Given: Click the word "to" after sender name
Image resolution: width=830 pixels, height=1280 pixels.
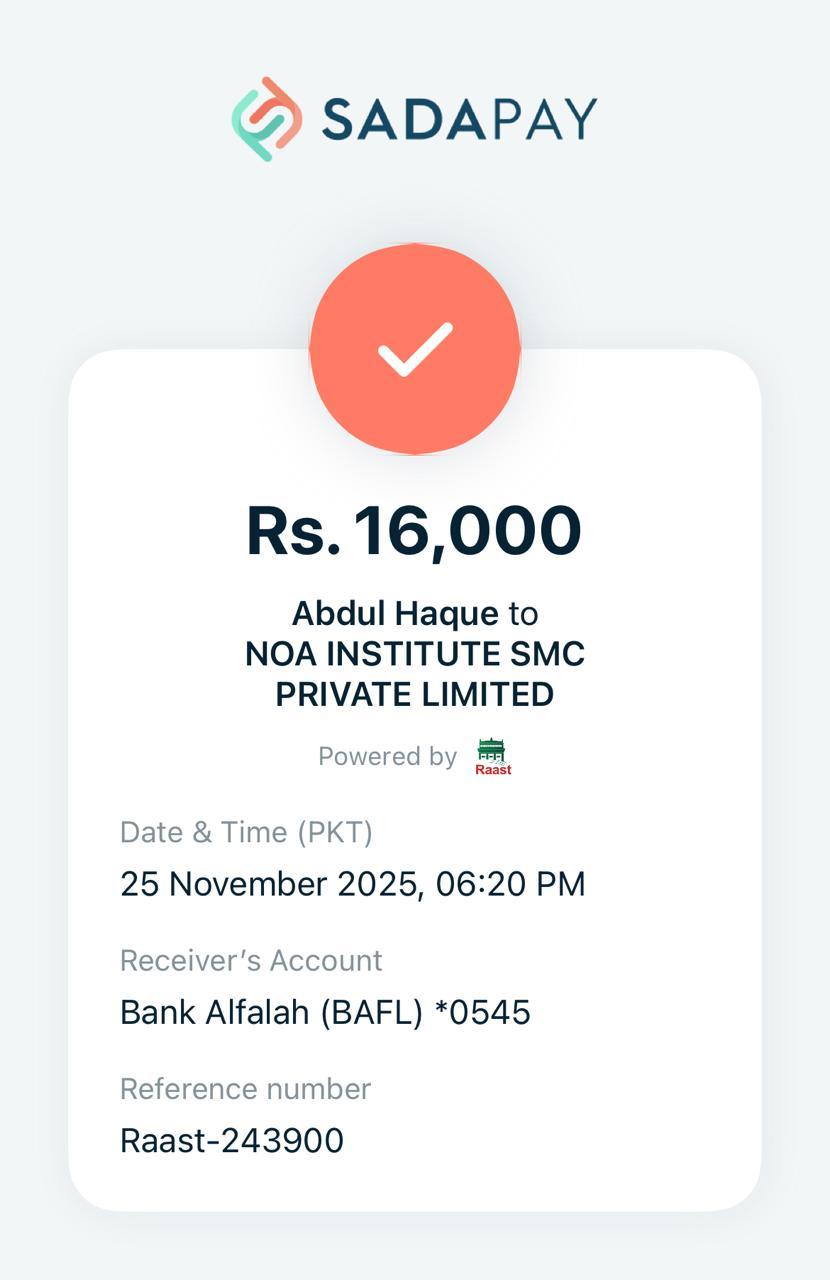Looking at the screenshot, I should tap(523, 613).
